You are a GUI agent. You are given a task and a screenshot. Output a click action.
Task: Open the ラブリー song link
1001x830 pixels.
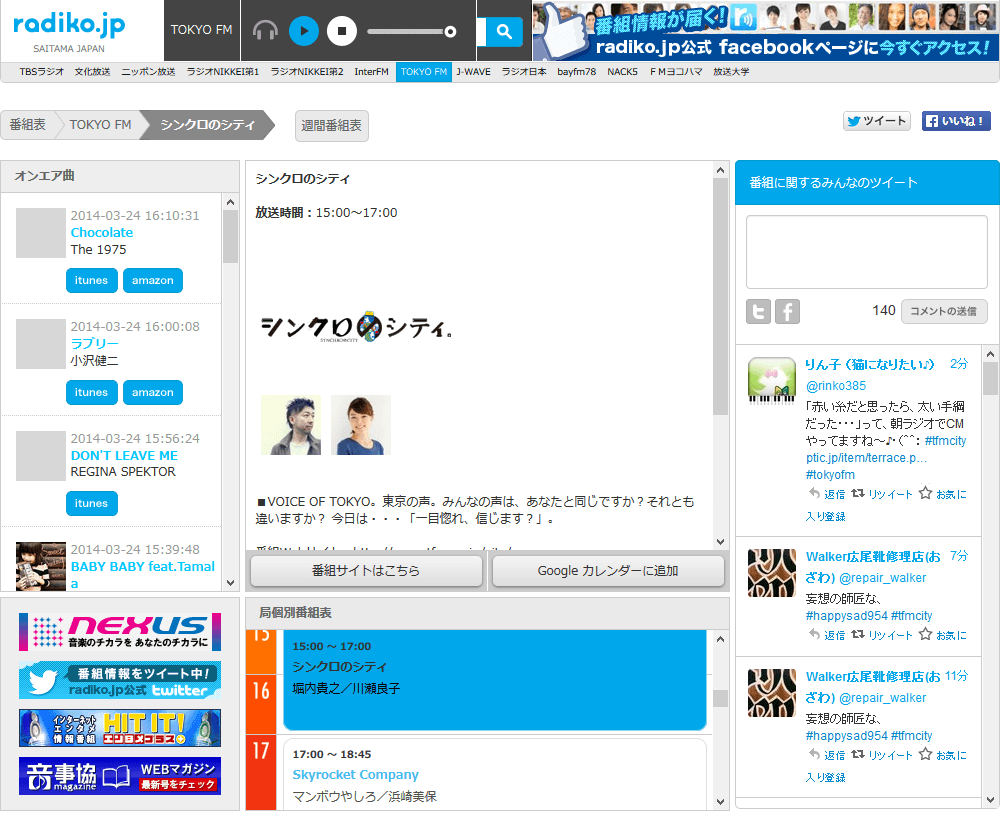pyautogui.click(x=94, y=343)
